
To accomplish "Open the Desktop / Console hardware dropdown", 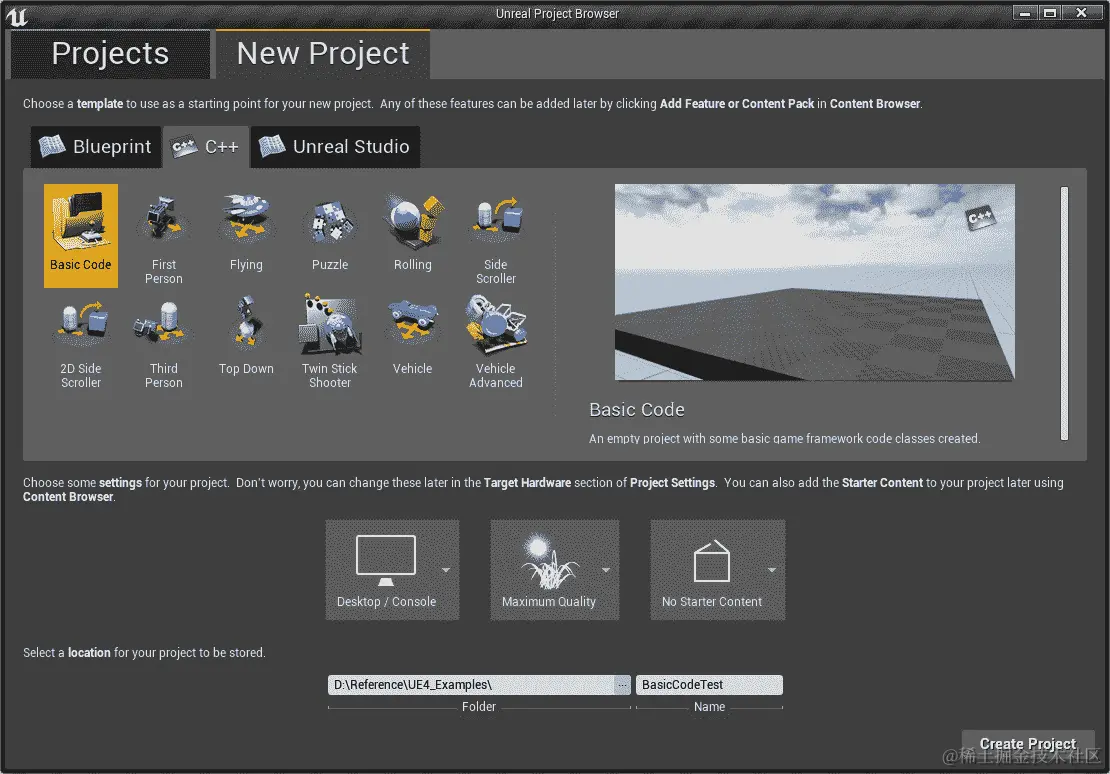I will click(392, 570).
